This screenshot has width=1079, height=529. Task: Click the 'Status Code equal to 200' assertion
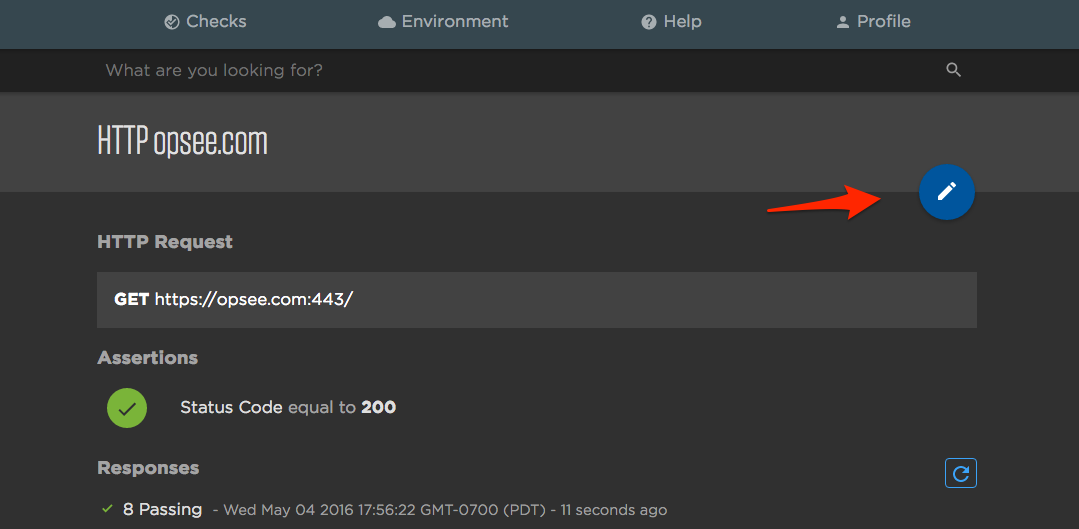(288, 407)
